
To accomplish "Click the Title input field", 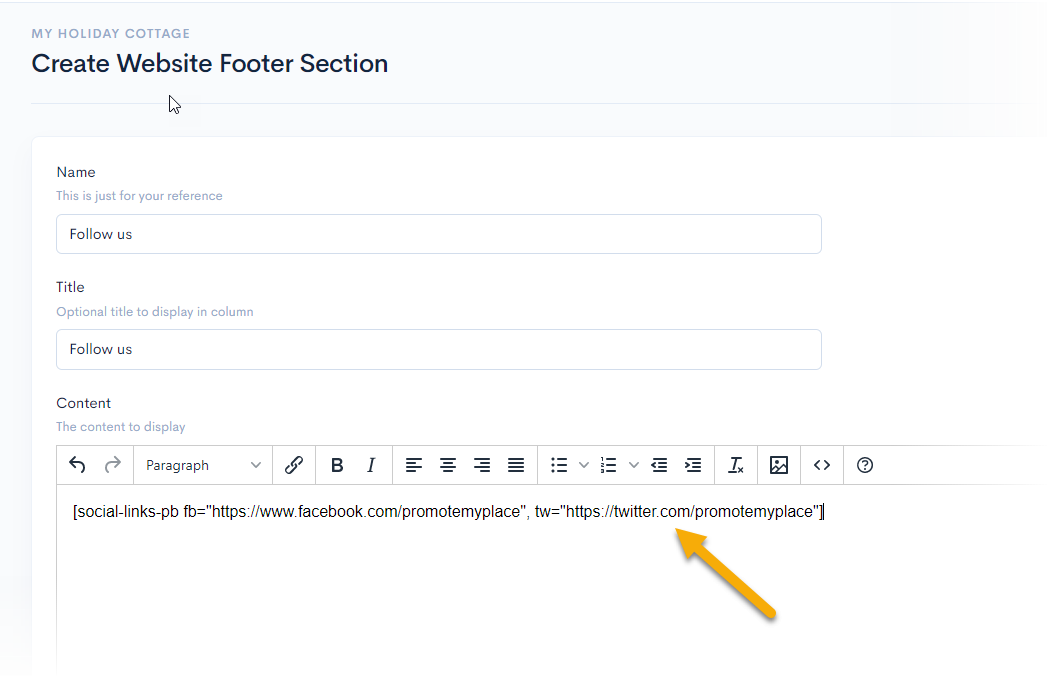I will click(438, 349).
